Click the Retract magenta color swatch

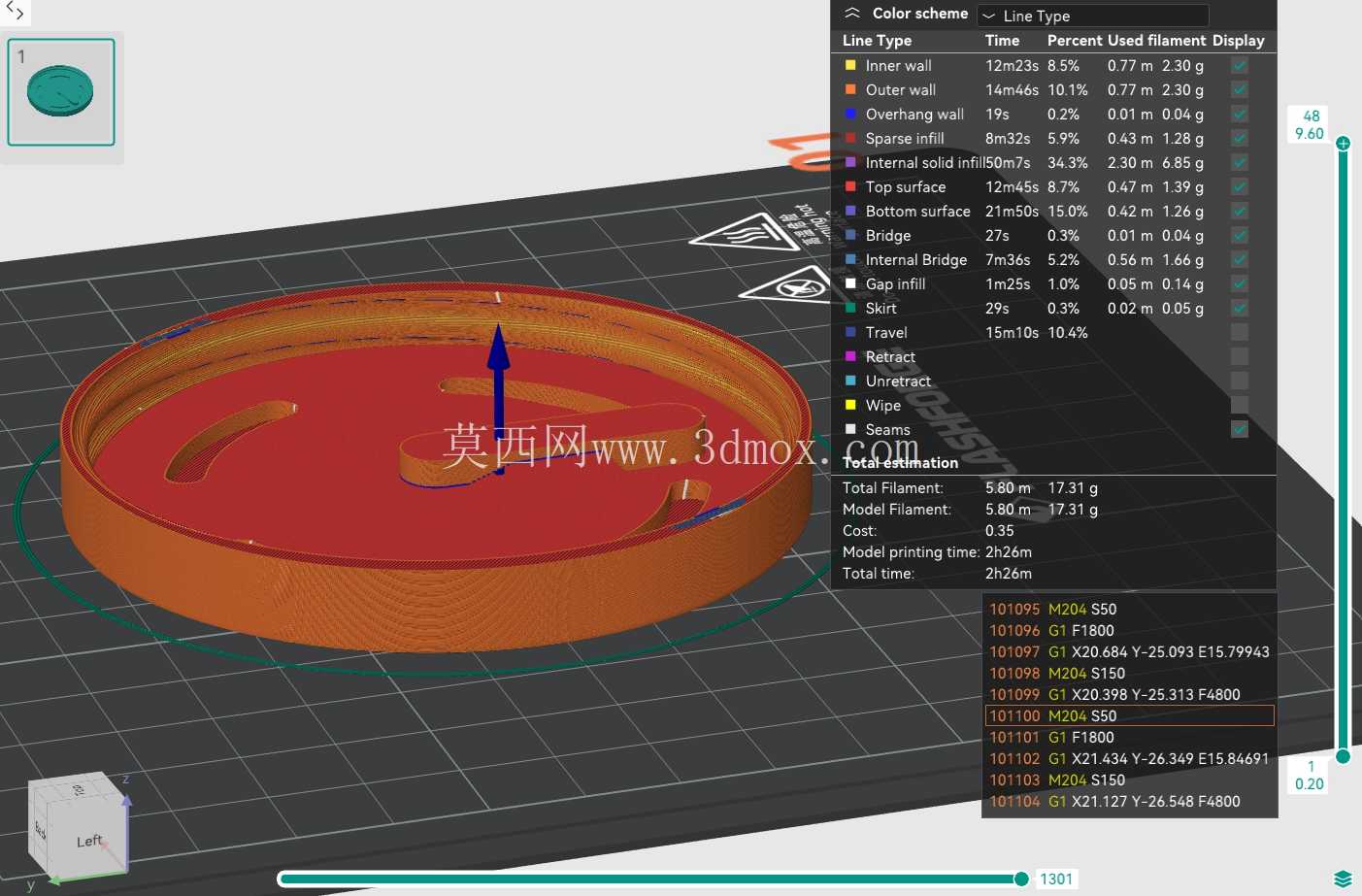(x=850, y=356)
